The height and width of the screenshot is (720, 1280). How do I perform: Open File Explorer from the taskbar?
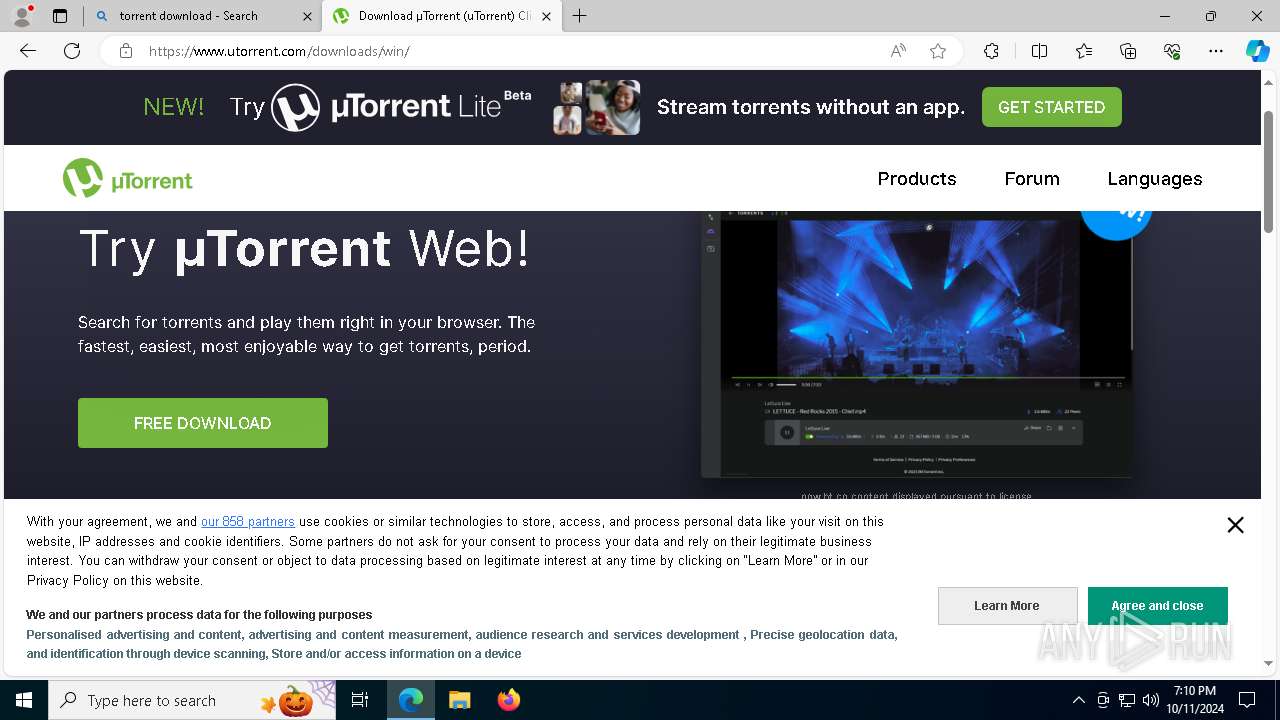[459, 700]
